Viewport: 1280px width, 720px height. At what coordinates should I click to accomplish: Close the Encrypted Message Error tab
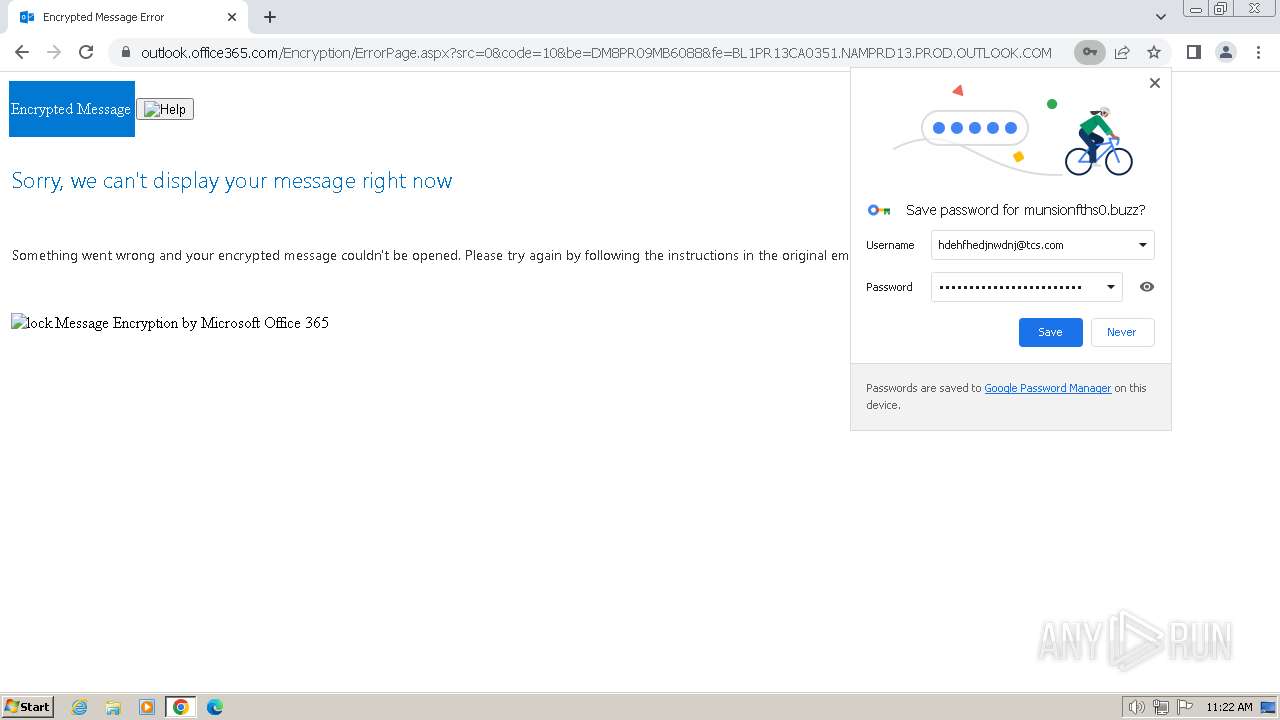tap(232, 17)
